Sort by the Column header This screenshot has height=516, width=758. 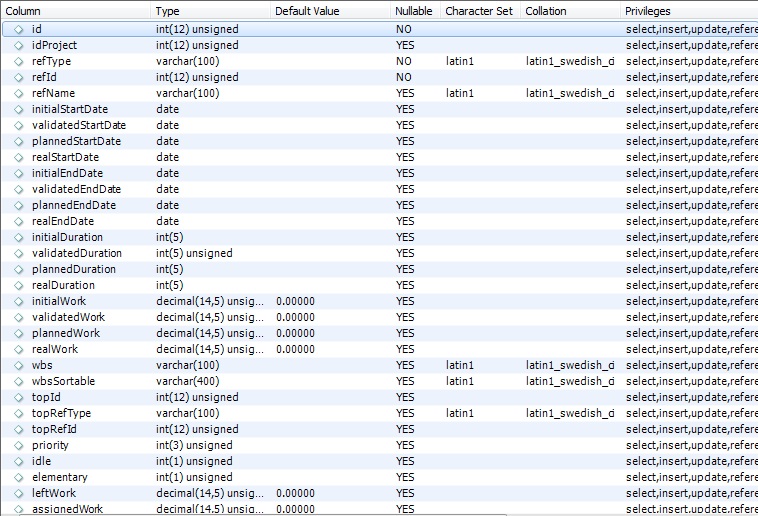(x=76, y=11)
